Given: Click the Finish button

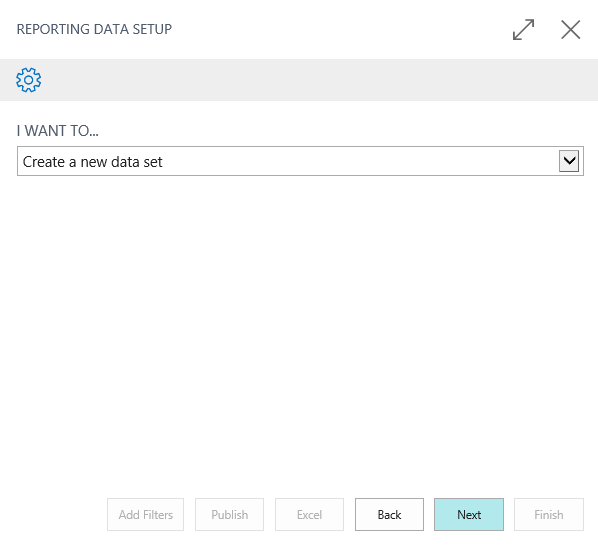Looking at the screenshot, I should tap(548, 514).
